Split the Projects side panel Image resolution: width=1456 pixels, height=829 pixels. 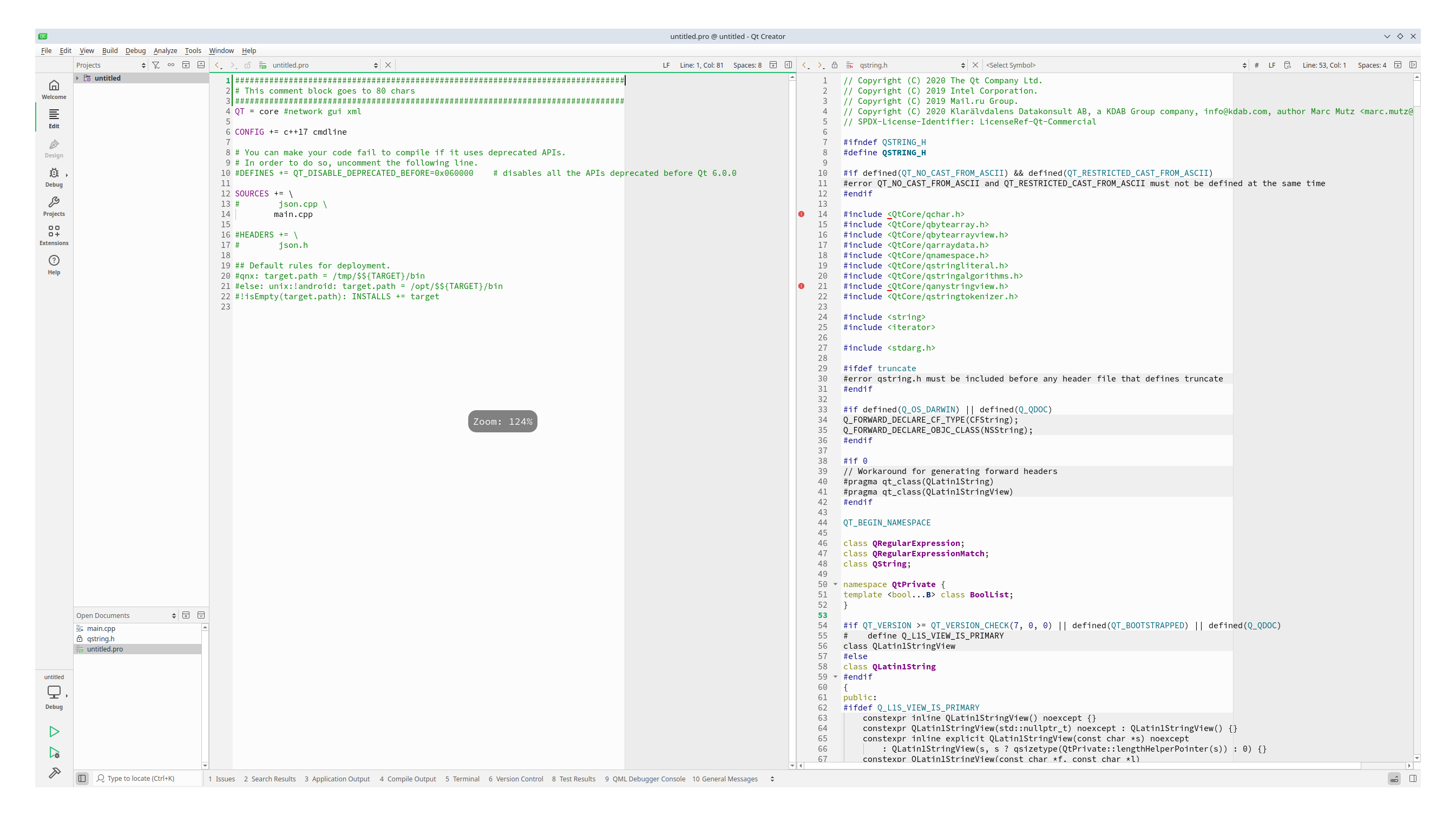pyautogui.click(x=186, y=65)
